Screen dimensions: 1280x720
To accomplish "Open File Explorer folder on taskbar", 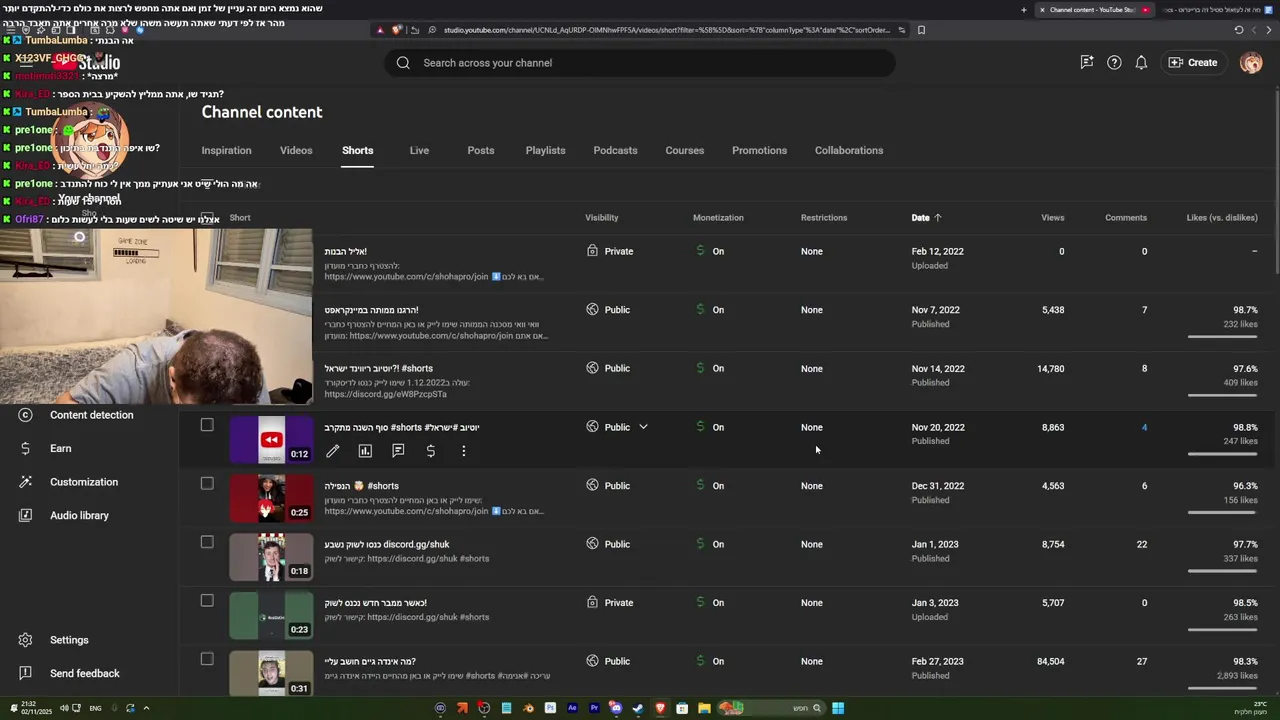I will click(x=705, y=708).
